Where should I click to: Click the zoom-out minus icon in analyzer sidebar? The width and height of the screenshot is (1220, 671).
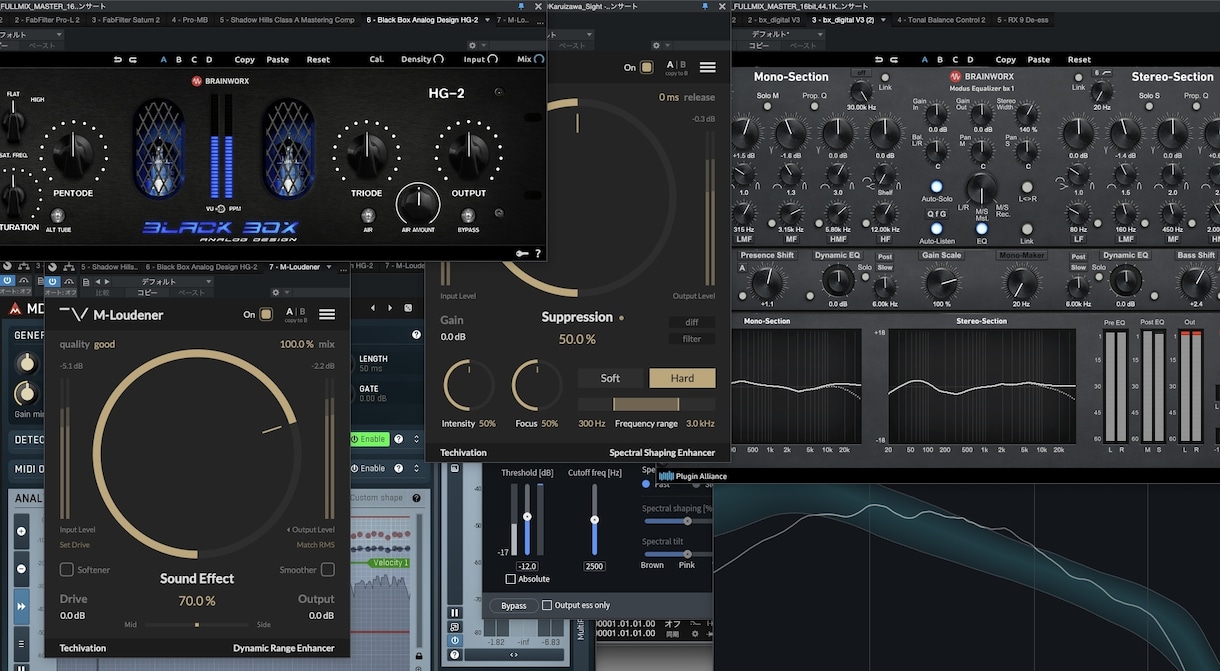coord(22,569)
